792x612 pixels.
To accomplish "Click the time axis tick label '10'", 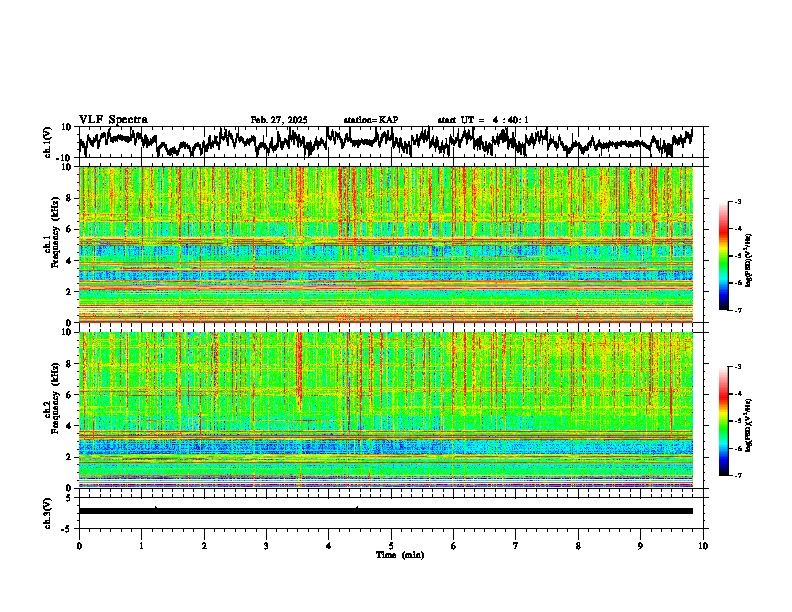I will click(x=703, y=546).
